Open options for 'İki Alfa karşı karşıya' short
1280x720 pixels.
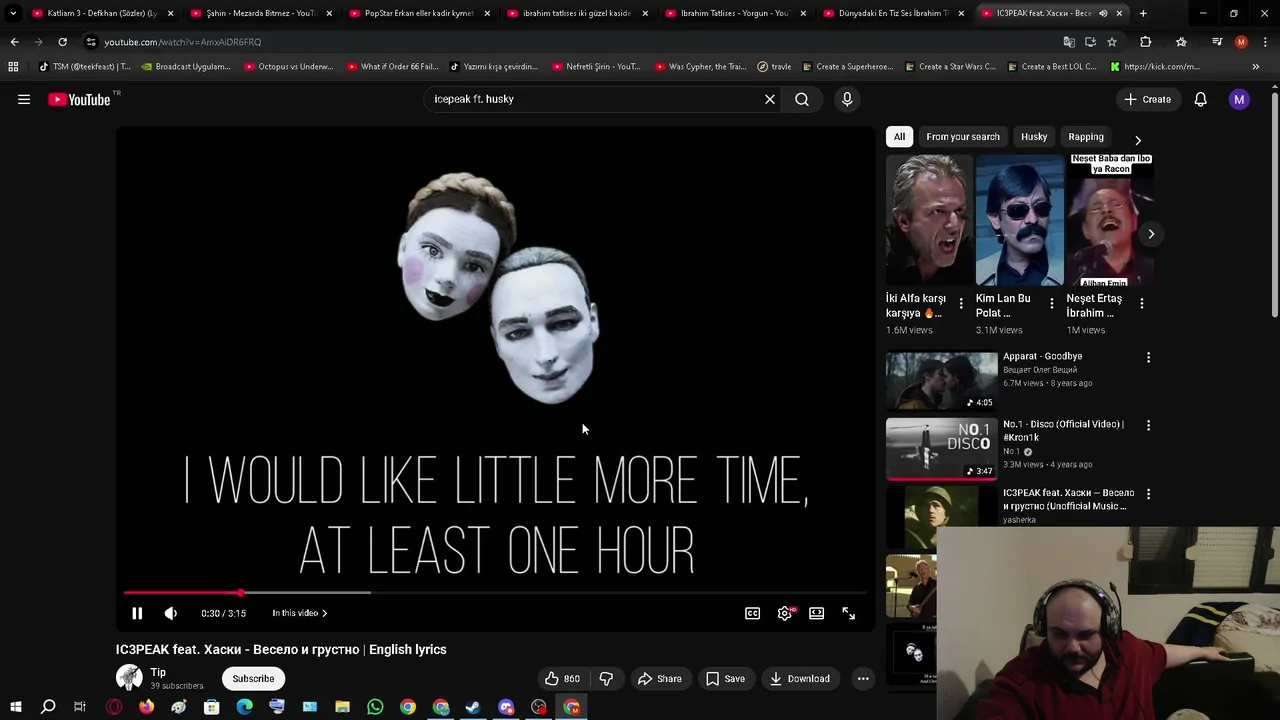961,303
